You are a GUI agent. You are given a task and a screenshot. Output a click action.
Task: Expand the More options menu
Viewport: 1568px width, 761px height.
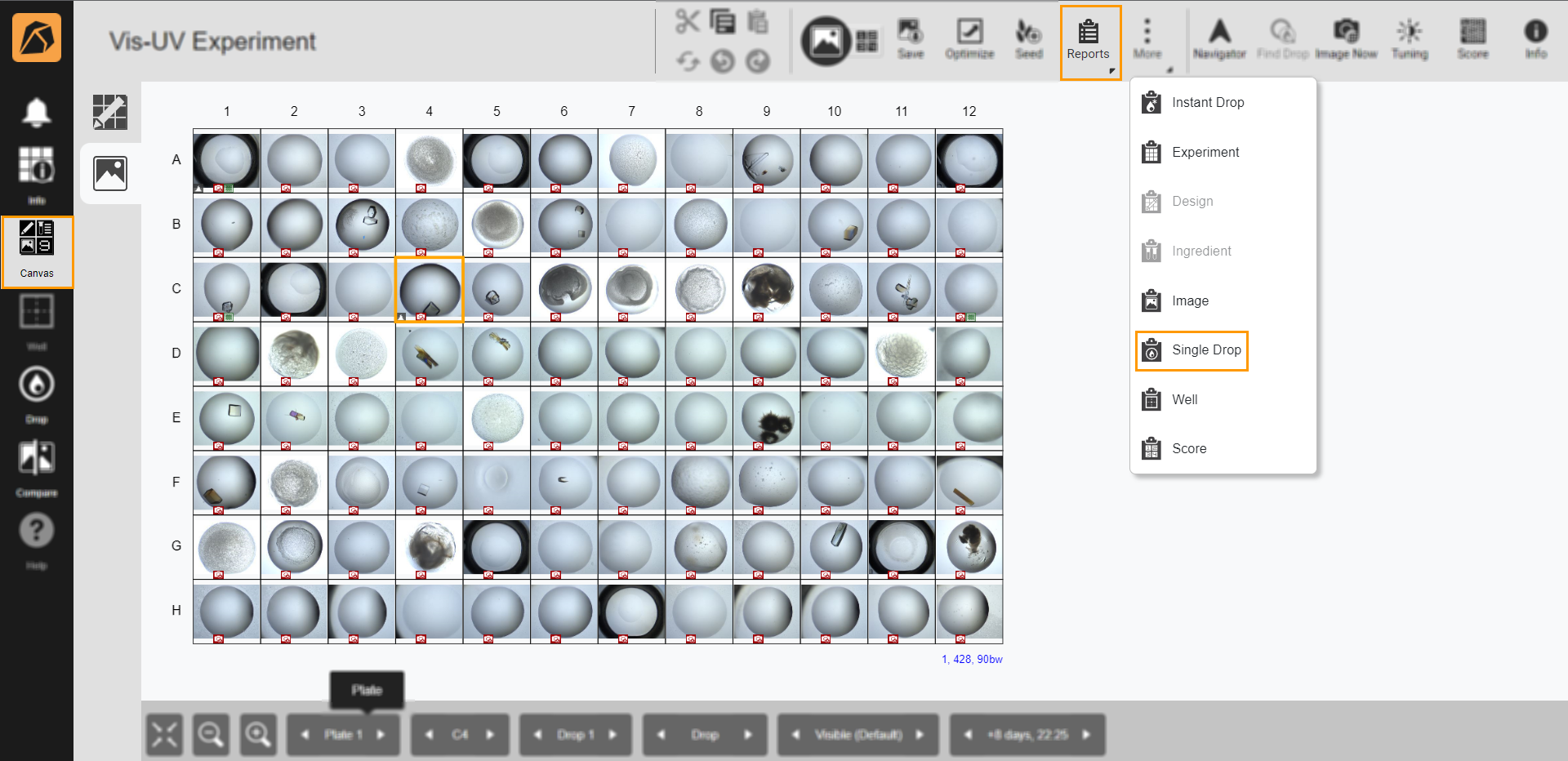(1148, 38)
